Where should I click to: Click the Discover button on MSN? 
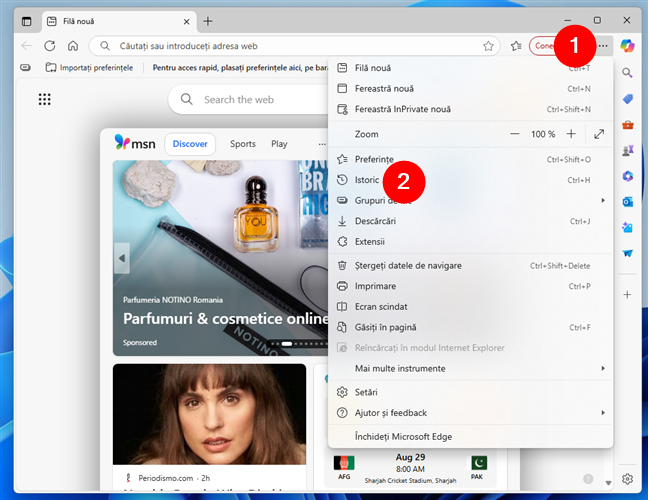pos(190,143)
